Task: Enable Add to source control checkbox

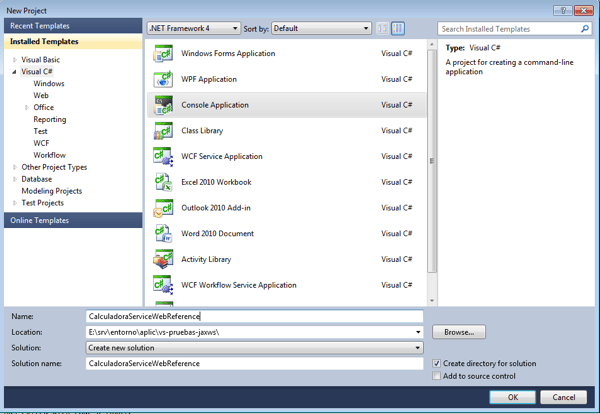Action: tap(437, 376)
